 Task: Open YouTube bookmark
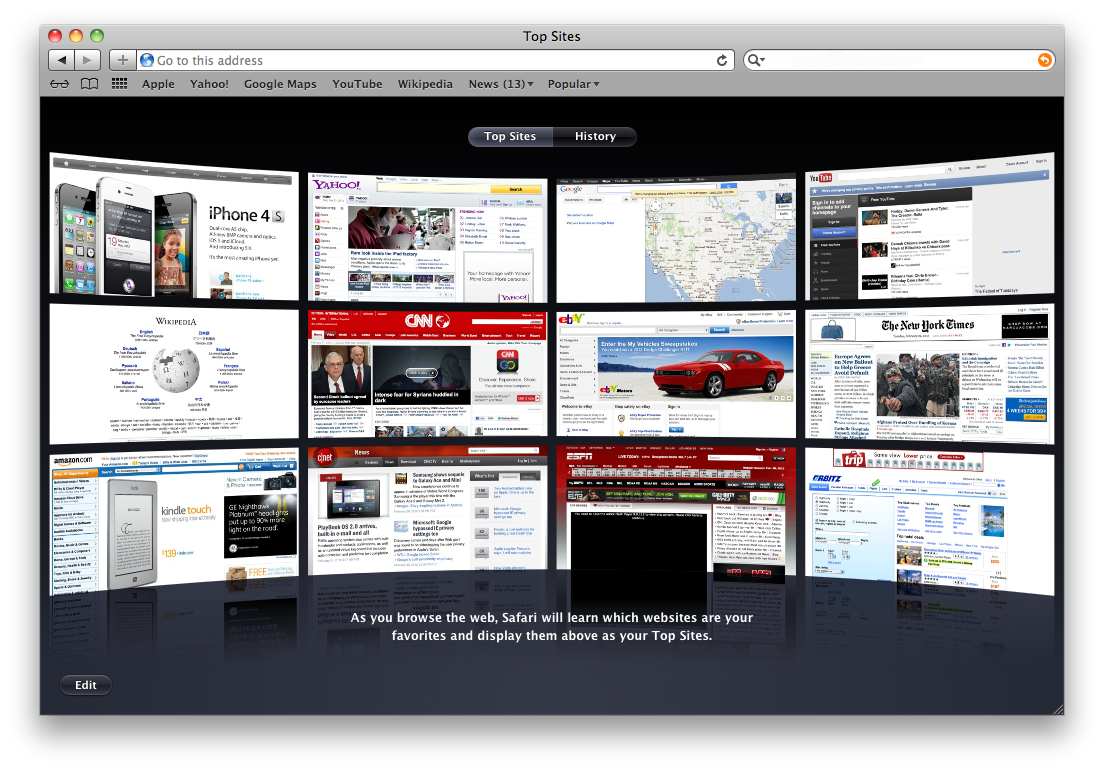[x=357, y=84]
